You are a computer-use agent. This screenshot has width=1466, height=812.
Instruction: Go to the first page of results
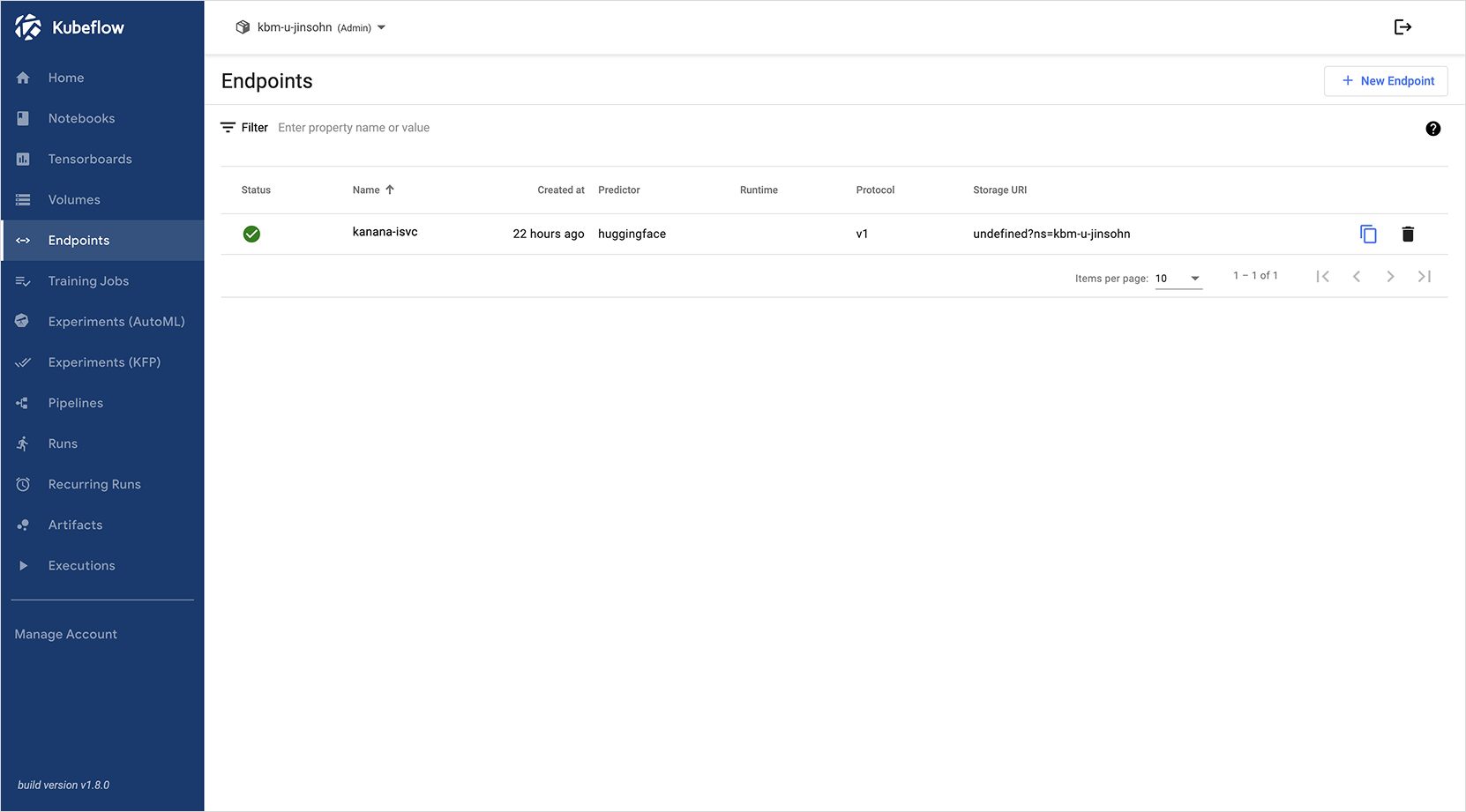1322,276
